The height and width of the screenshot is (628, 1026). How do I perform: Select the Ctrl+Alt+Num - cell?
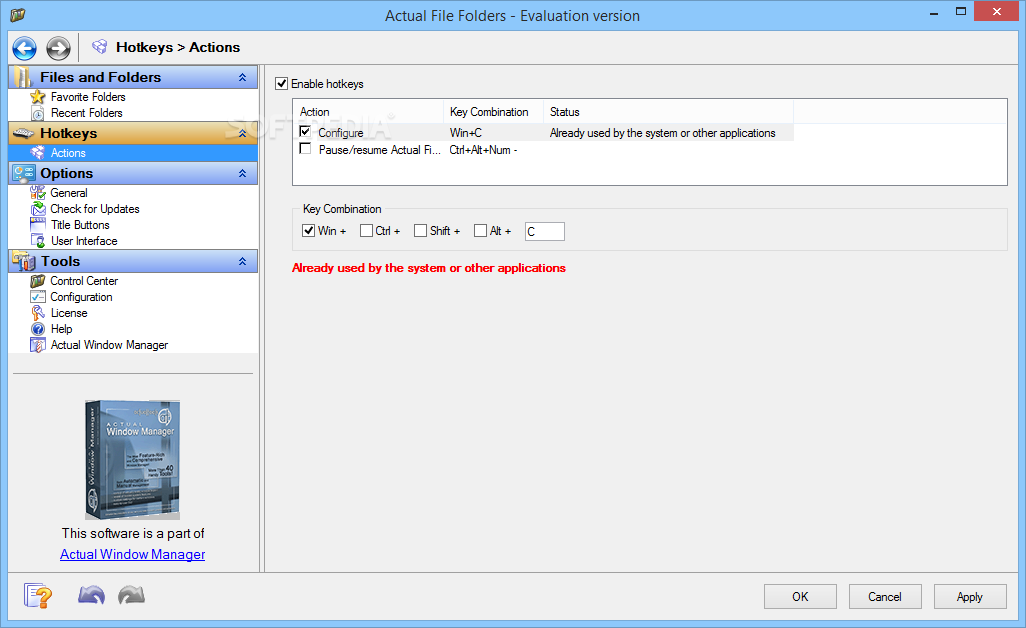(x=484, y=150)
